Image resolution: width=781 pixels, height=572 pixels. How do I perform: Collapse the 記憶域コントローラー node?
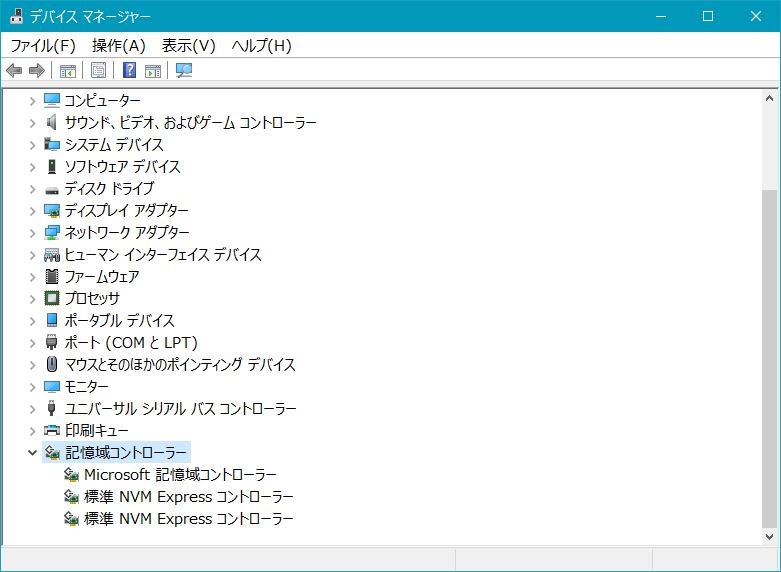click(x=32, y=453)
